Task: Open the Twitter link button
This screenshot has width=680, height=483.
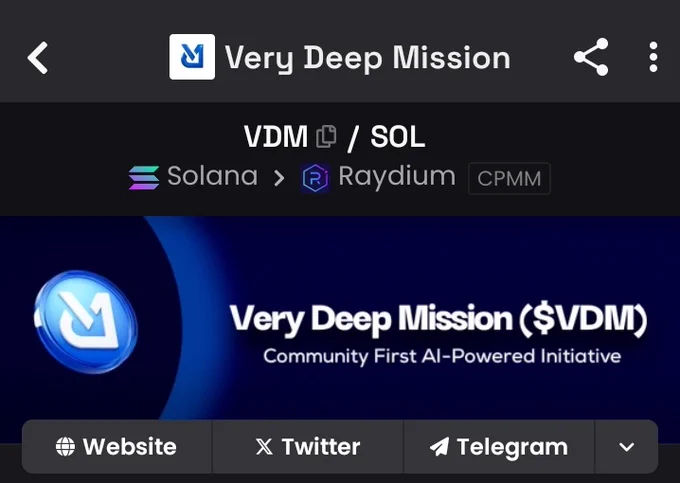Action: [307, 447]
